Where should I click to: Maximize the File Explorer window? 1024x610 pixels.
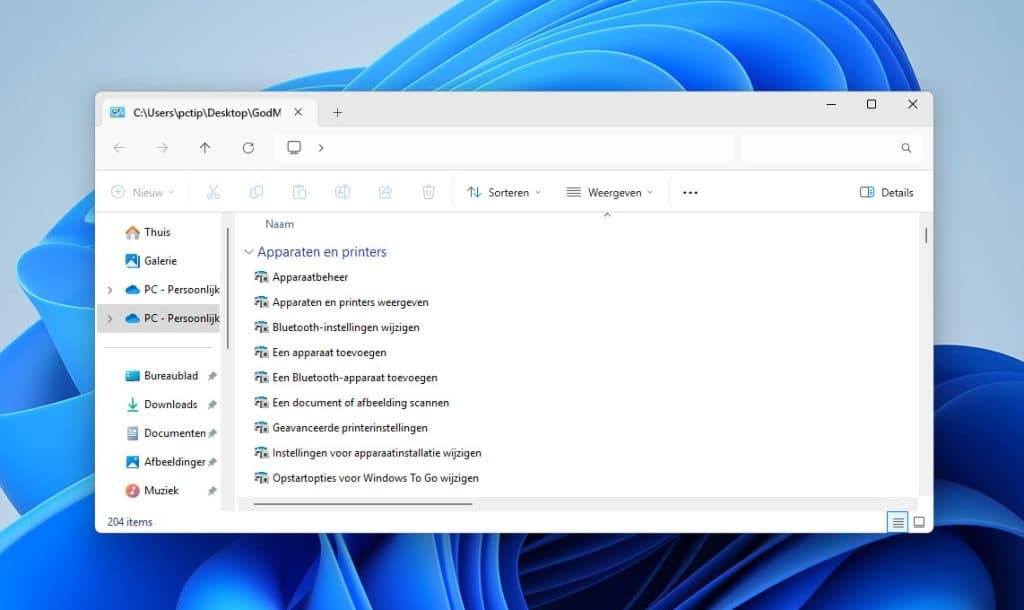[871, 104]
